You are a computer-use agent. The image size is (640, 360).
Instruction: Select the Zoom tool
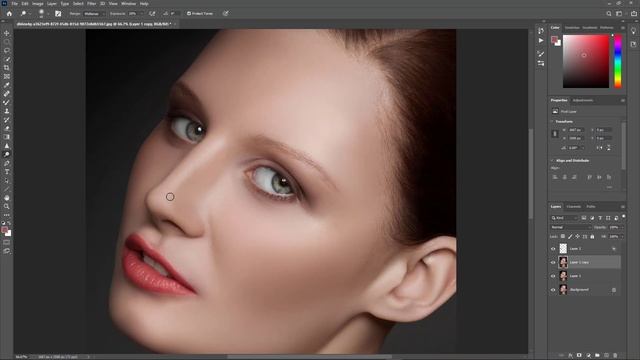[x=7, y=207]
